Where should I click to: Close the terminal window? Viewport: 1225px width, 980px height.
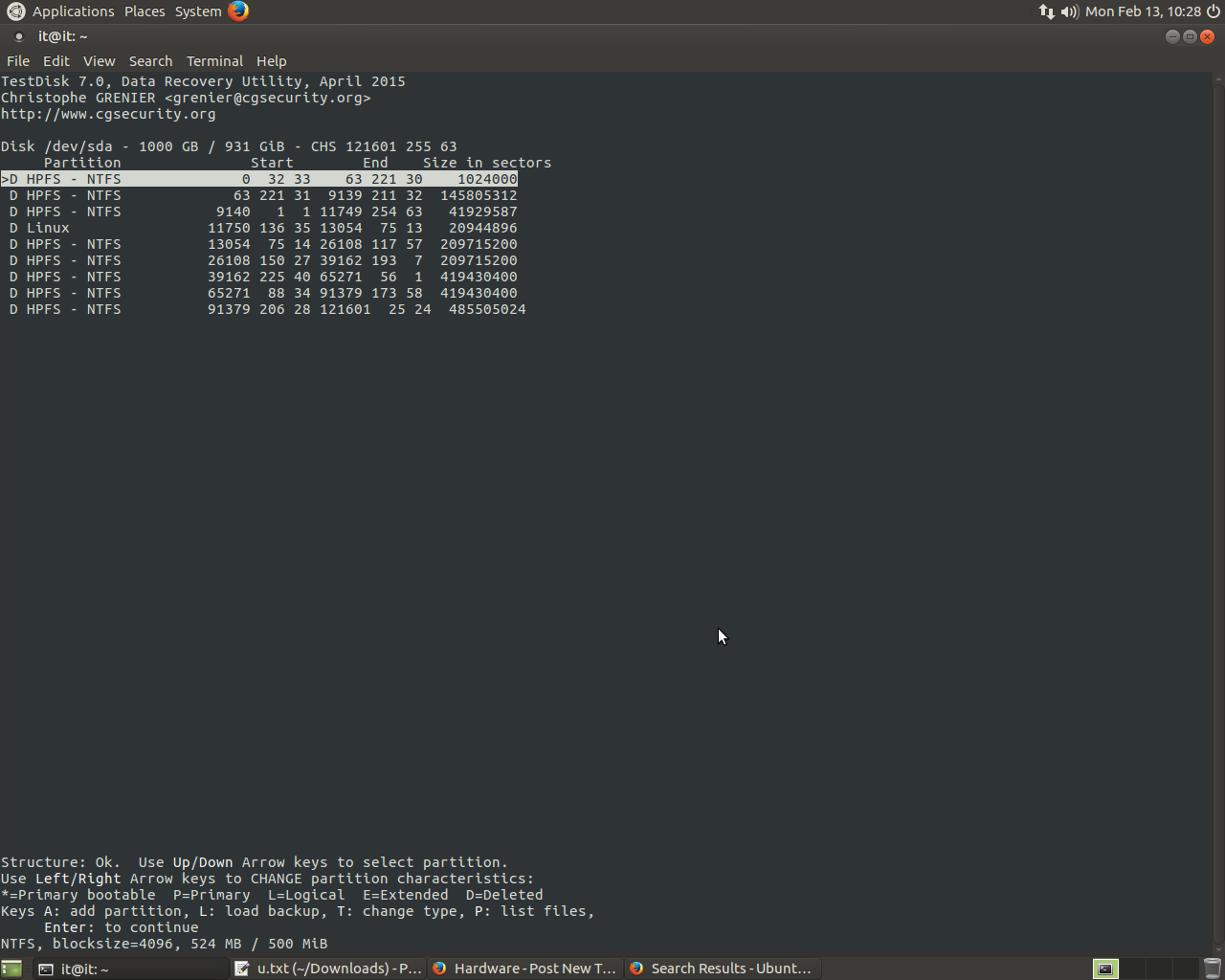click(x=1207, y=36)
